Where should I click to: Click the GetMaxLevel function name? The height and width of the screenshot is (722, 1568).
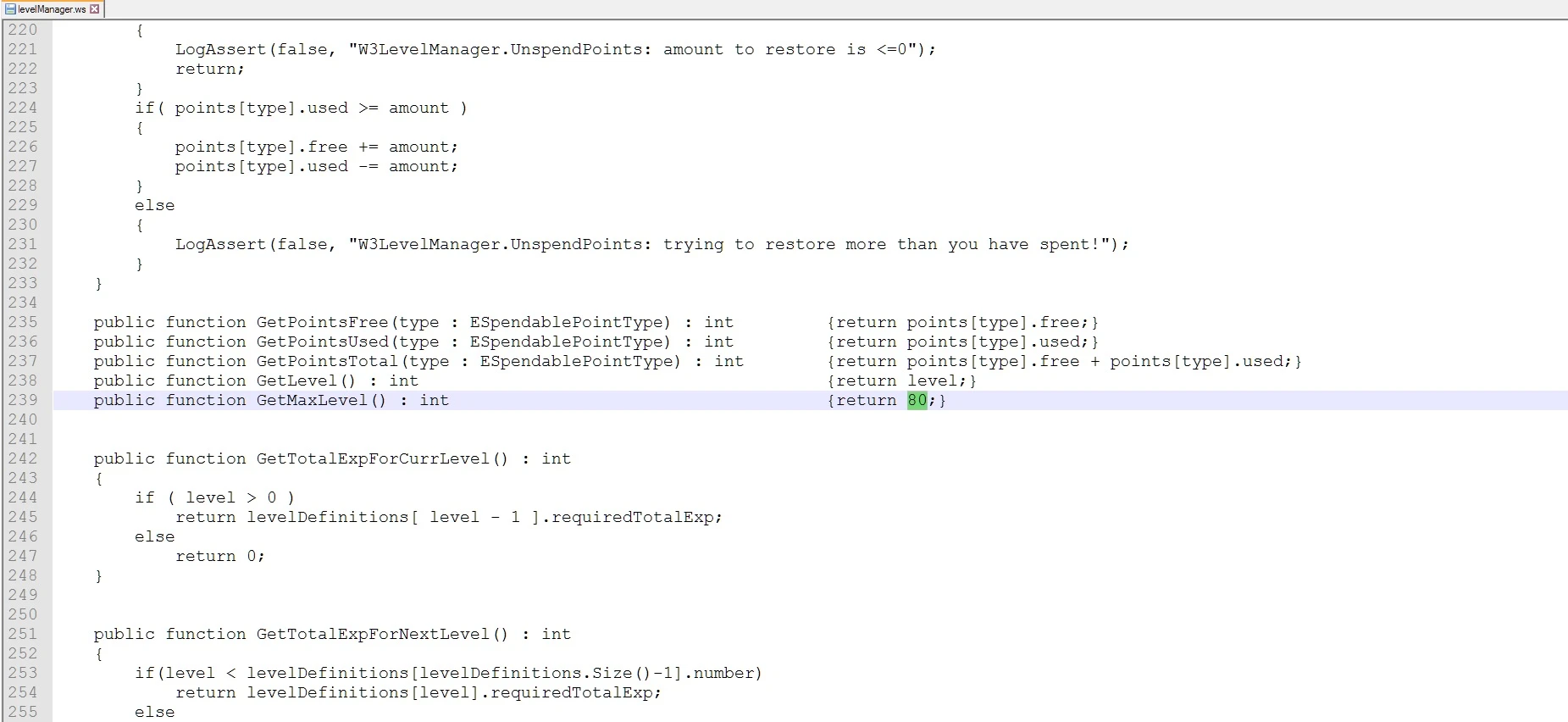312,400
